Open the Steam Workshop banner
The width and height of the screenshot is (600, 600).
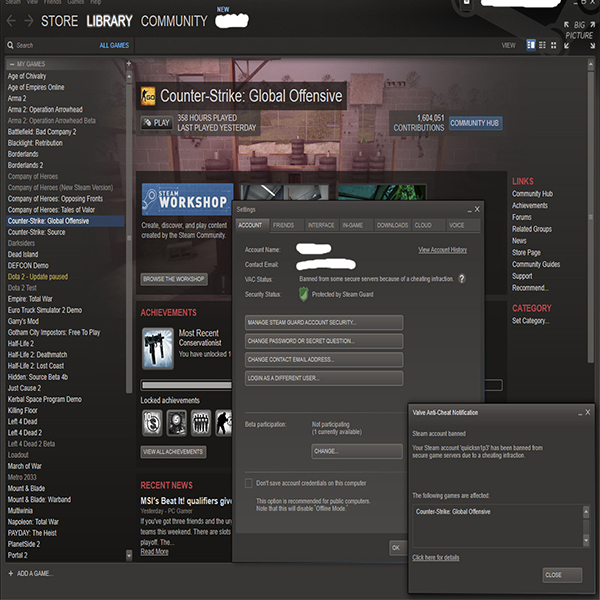click(x=188, y=199)
